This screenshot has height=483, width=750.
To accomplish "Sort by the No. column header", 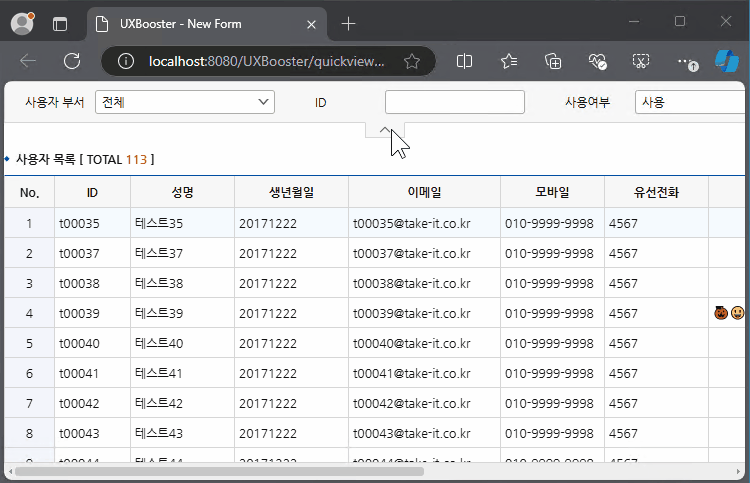I will coord(30,192).
